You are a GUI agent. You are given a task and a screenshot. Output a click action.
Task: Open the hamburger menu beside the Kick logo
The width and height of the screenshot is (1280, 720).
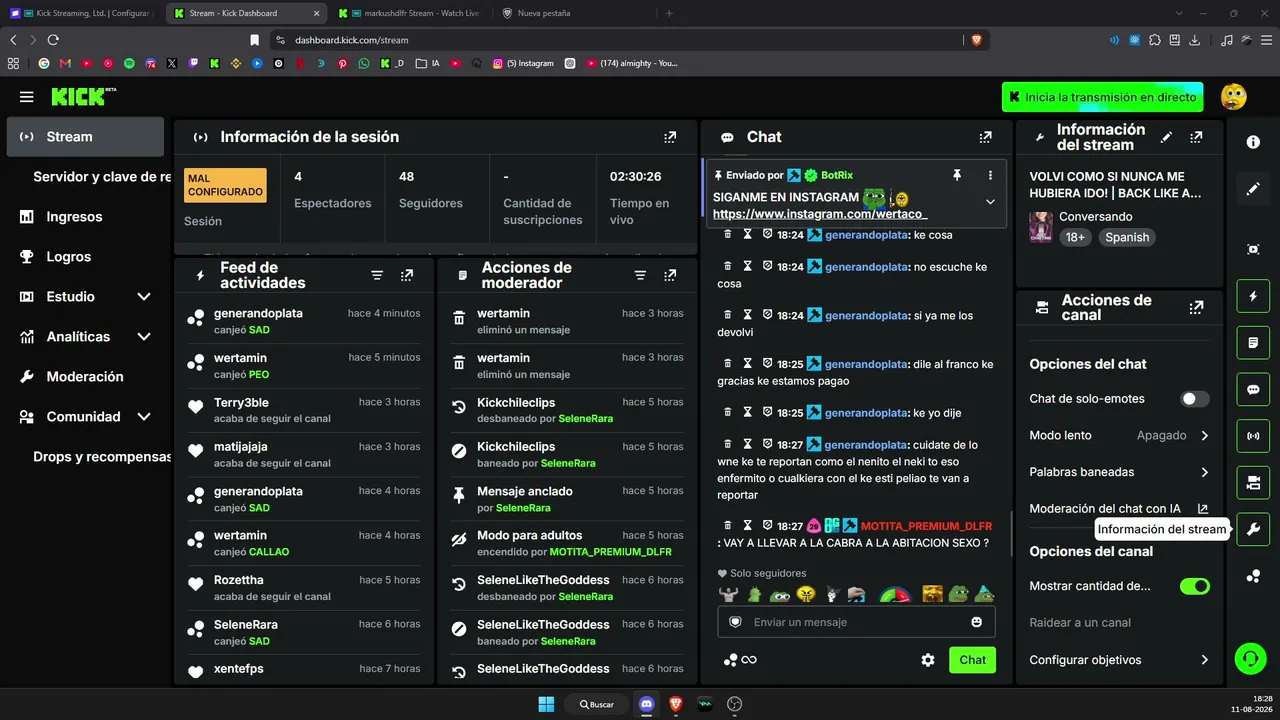(x=27, y=97)
